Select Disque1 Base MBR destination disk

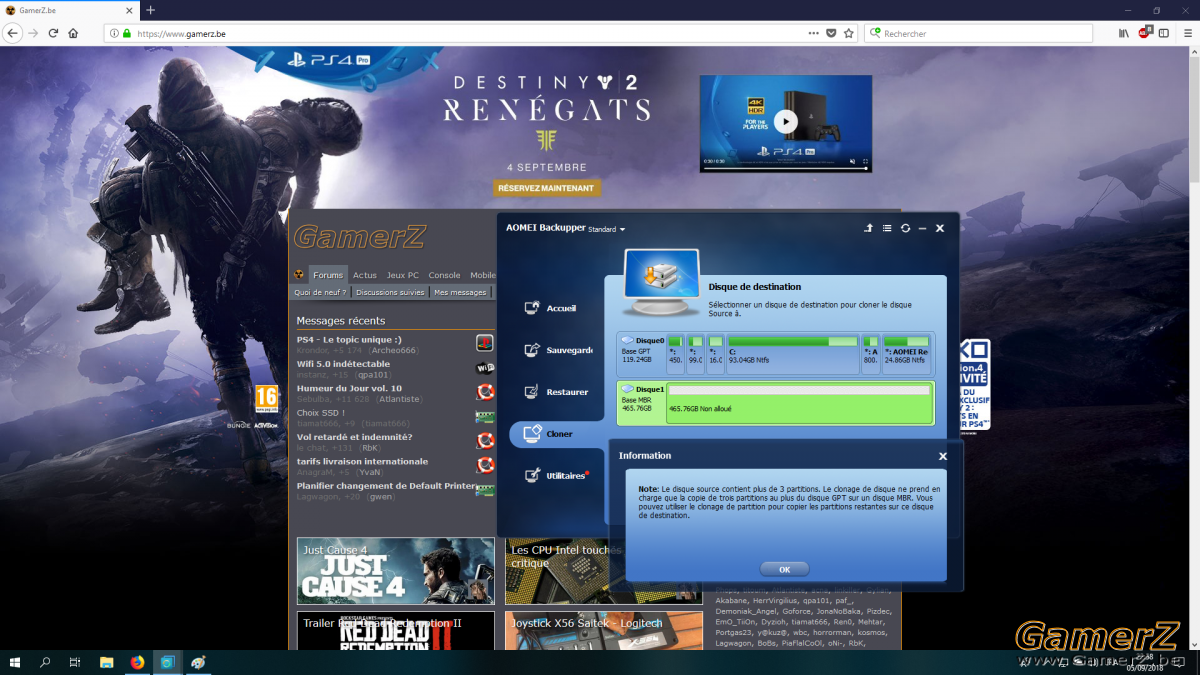[776, 402]
